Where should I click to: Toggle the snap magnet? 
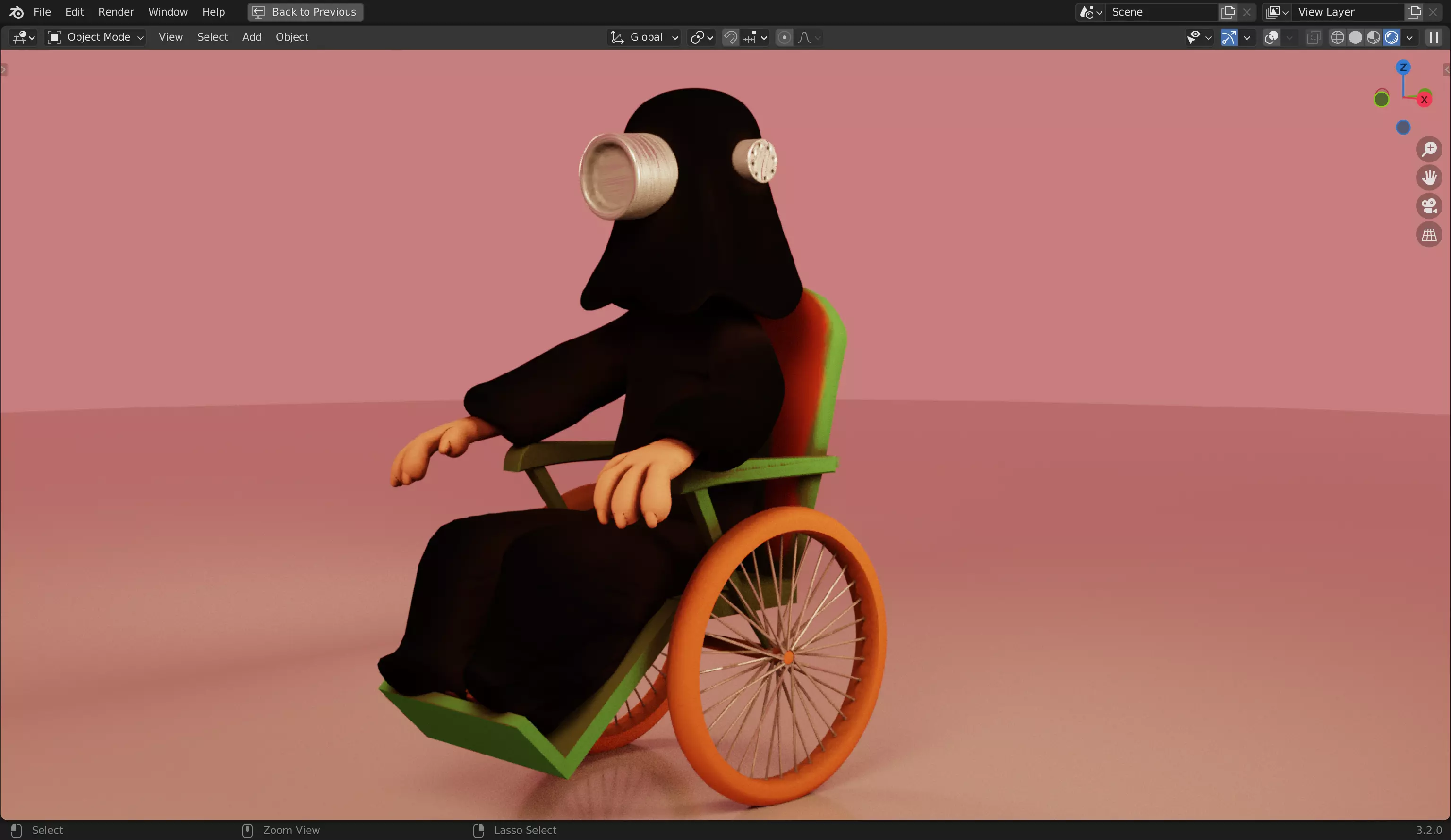pos(730,37)
